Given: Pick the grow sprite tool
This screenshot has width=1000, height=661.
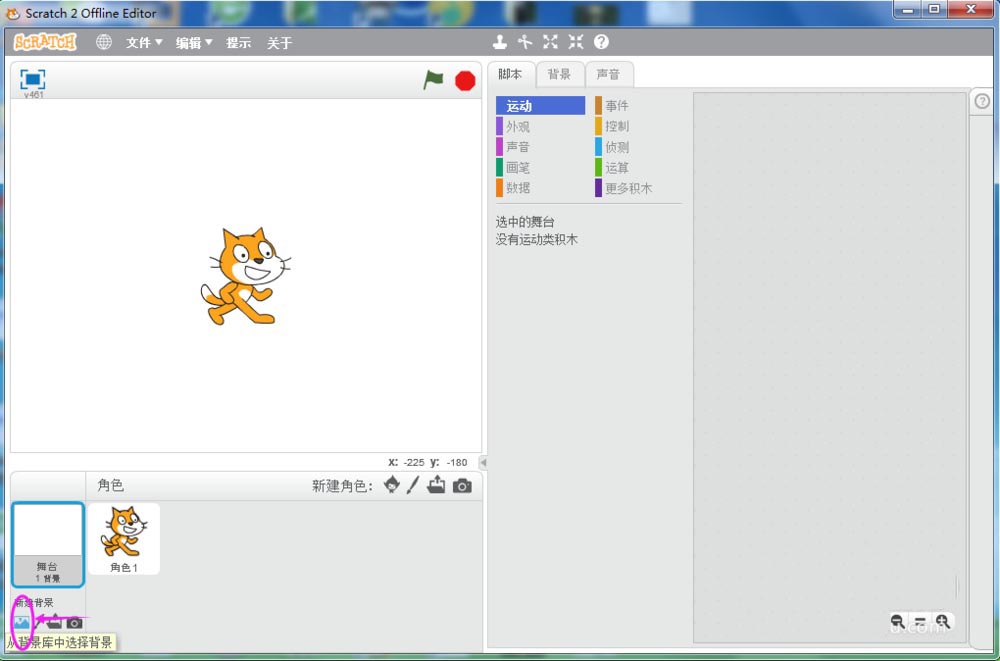Looking at the screenshot, I should click(550, 42).
